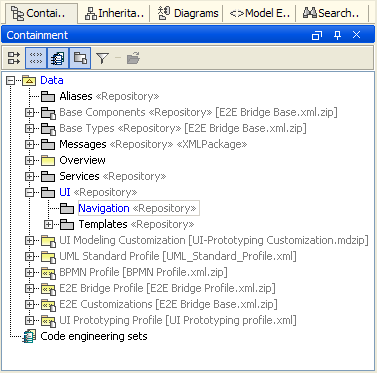
Task: Pin the Containment panel
Action: pos(337,35)
